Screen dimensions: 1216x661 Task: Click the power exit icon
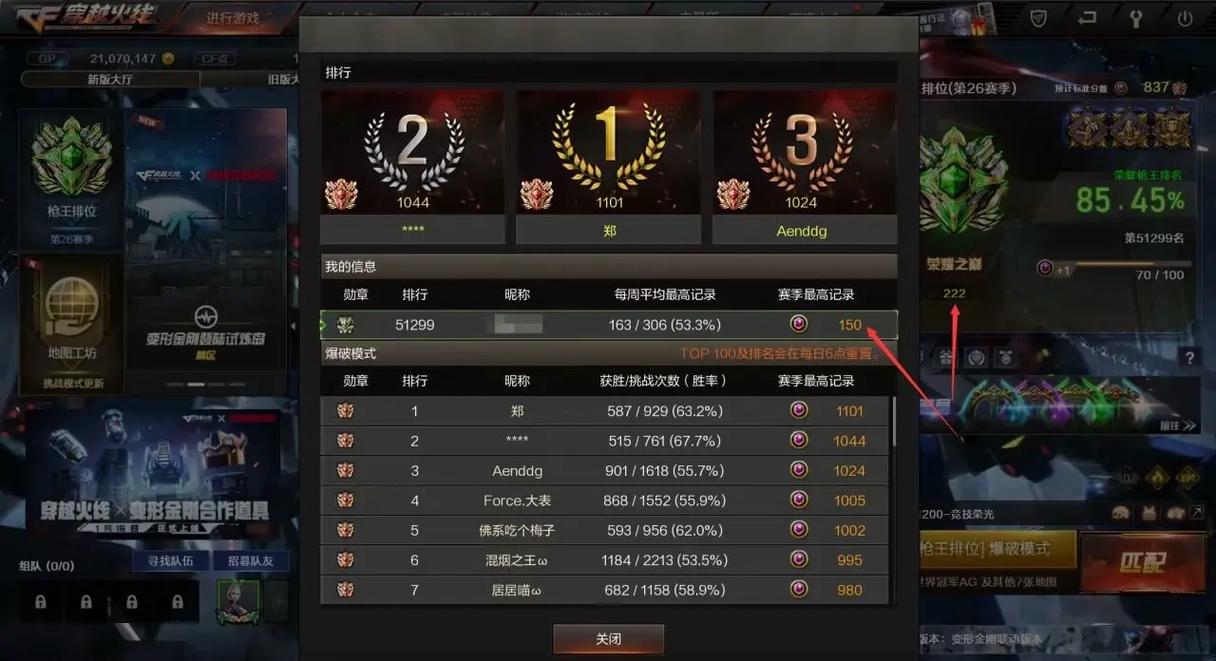(1185, 18)
